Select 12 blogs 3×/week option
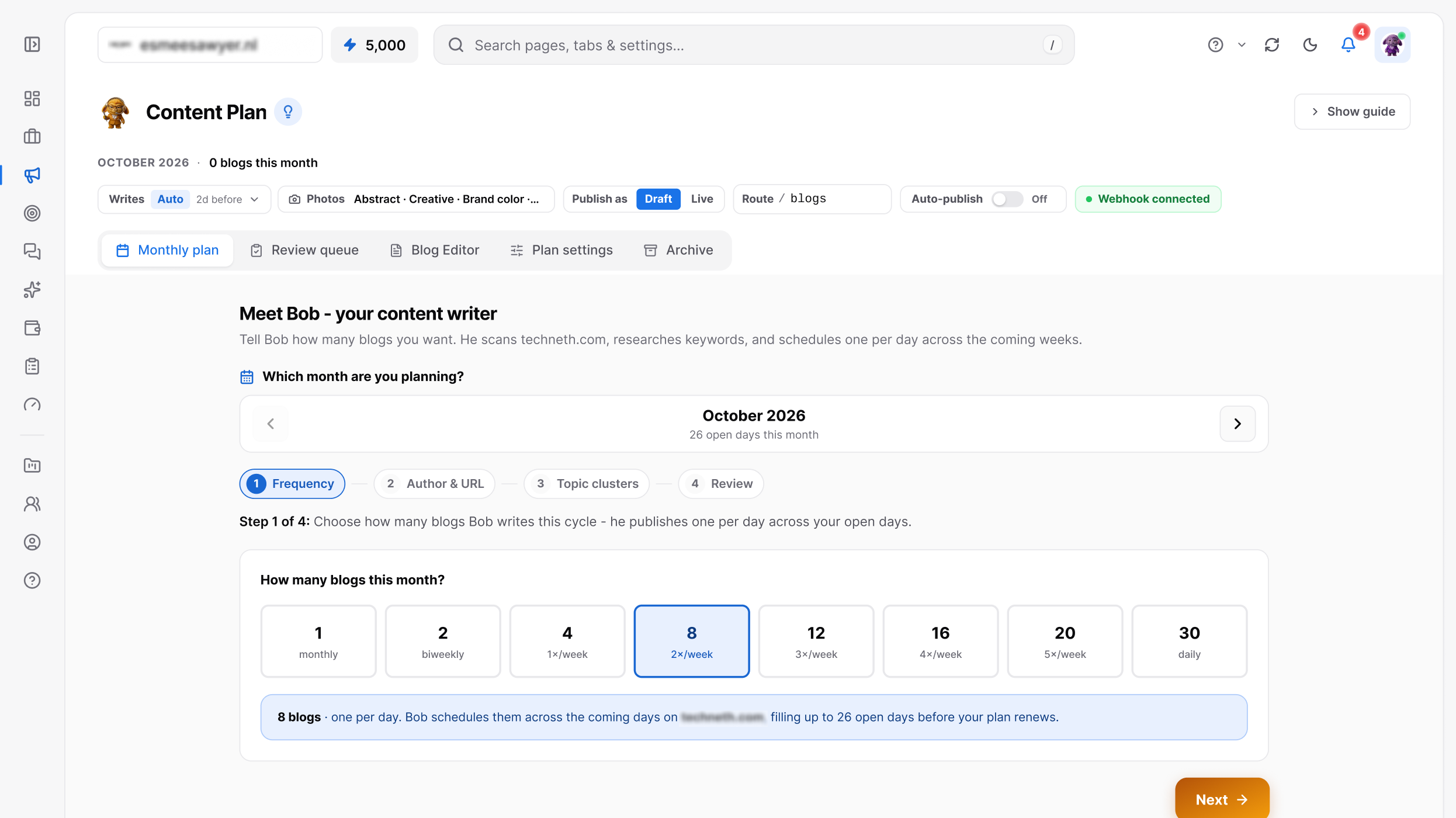Viewport: 1456px width, 818px height. (816, 641)
